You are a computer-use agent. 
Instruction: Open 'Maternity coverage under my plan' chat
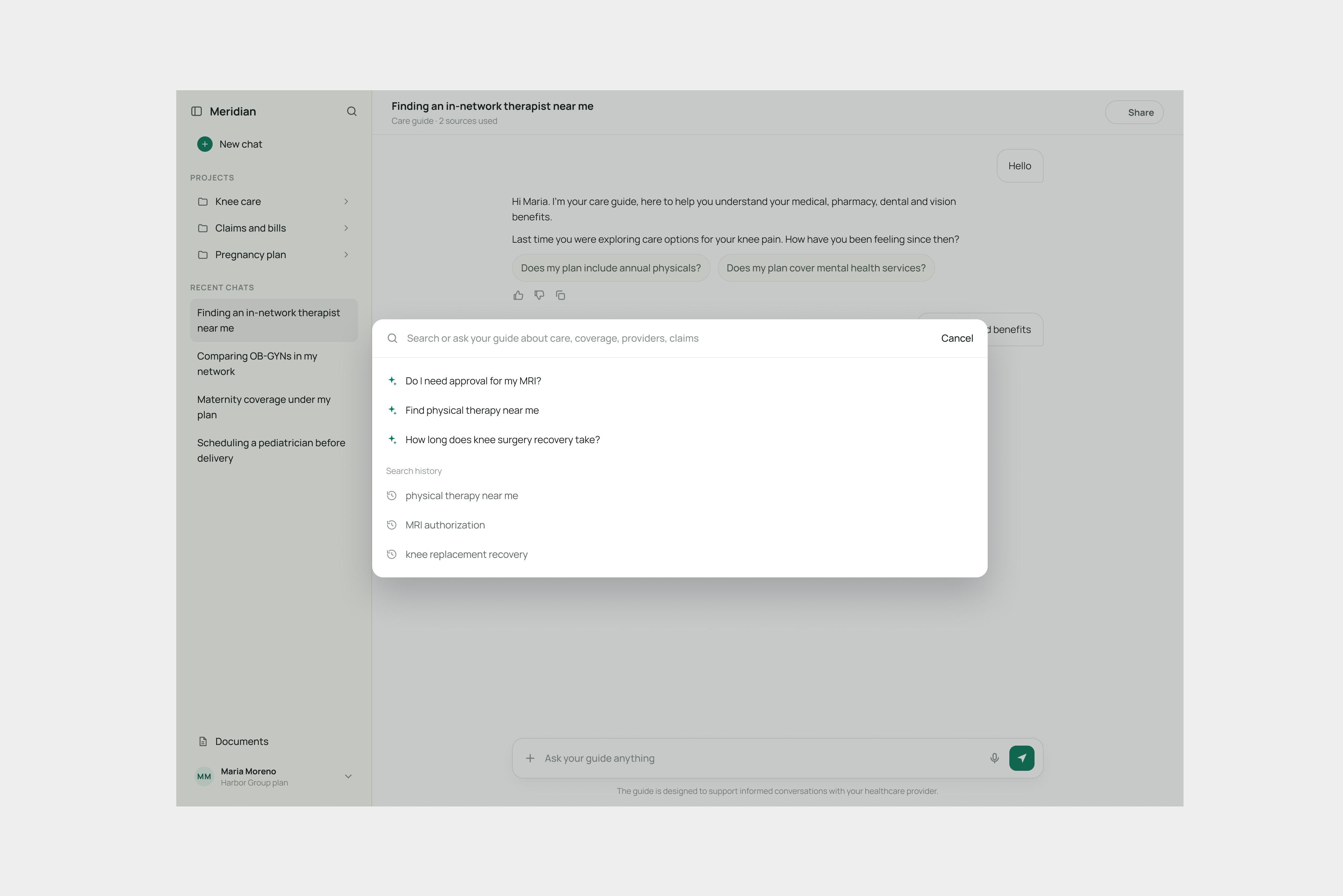coord(274,407)
